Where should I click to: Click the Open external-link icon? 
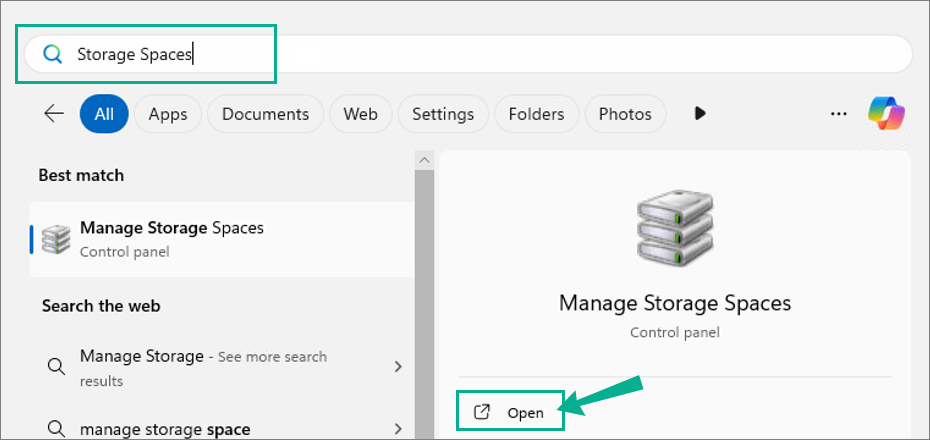click(x=482, y=412)
